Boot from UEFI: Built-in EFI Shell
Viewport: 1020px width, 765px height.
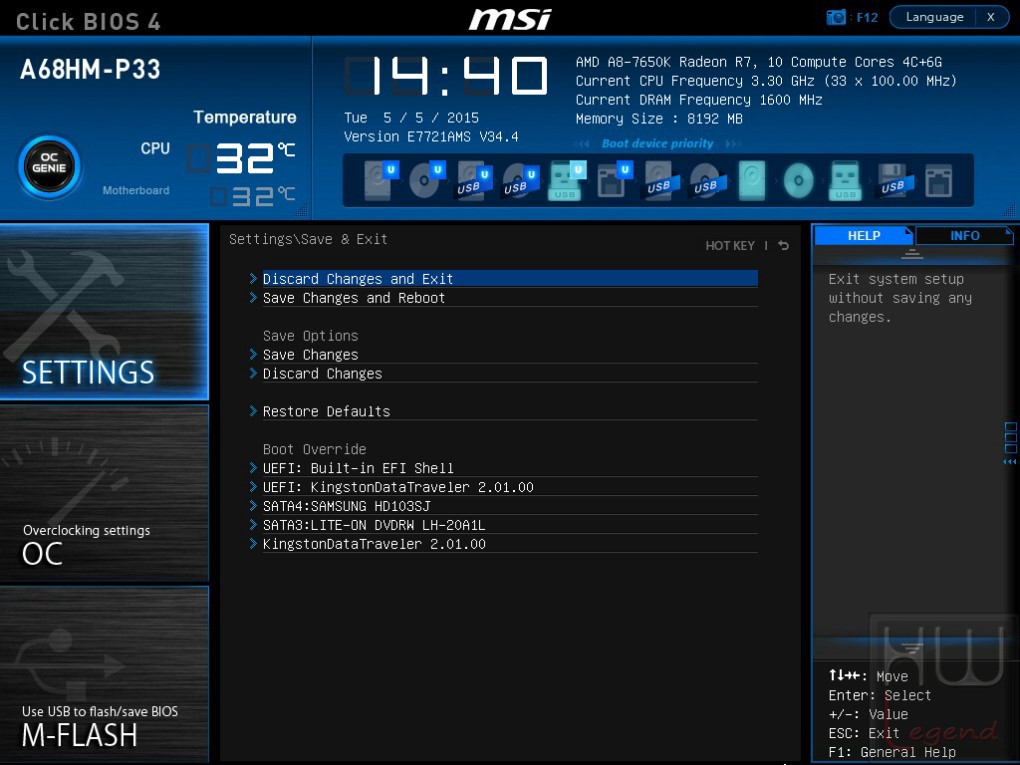coord(509,468)
